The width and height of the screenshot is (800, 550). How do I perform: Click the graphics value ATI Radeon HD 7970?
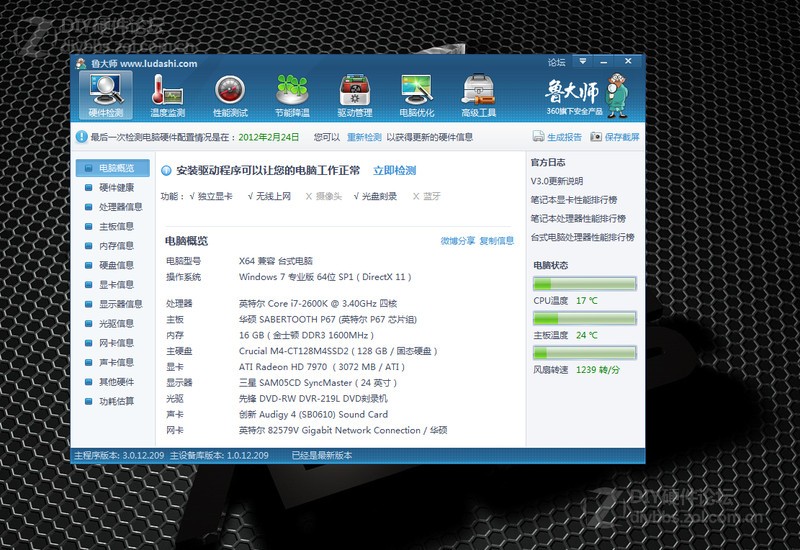pos(321,367)
